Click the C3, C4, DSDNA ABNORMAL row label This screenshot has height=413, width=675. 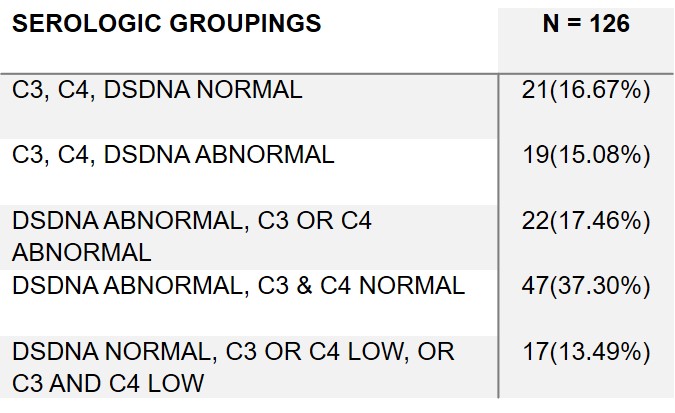(173, 155)
